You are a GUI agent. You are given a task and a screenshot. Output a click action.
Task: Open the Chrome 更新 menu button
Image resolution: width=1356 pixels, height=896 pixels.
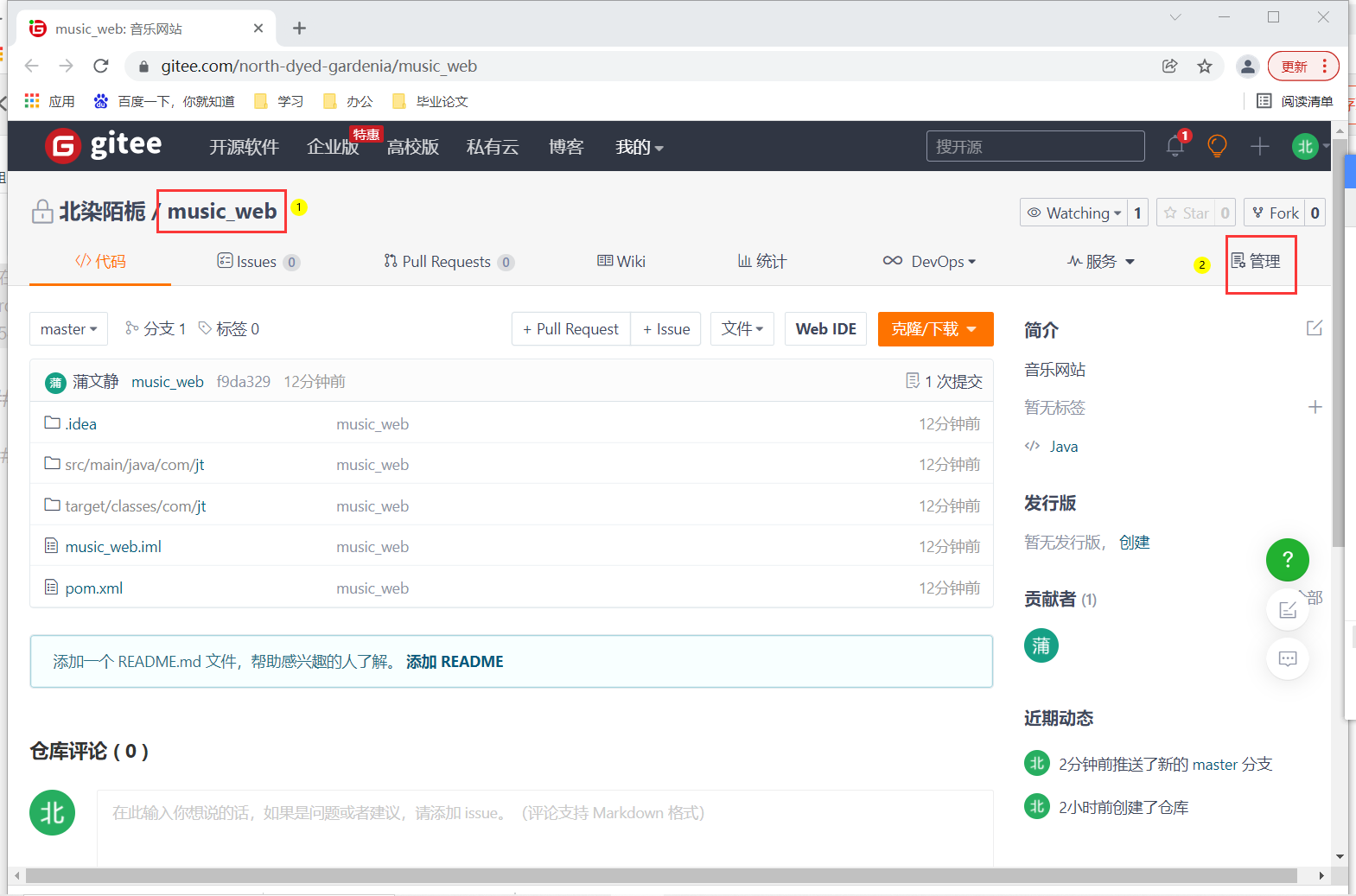click(1303, 67)
